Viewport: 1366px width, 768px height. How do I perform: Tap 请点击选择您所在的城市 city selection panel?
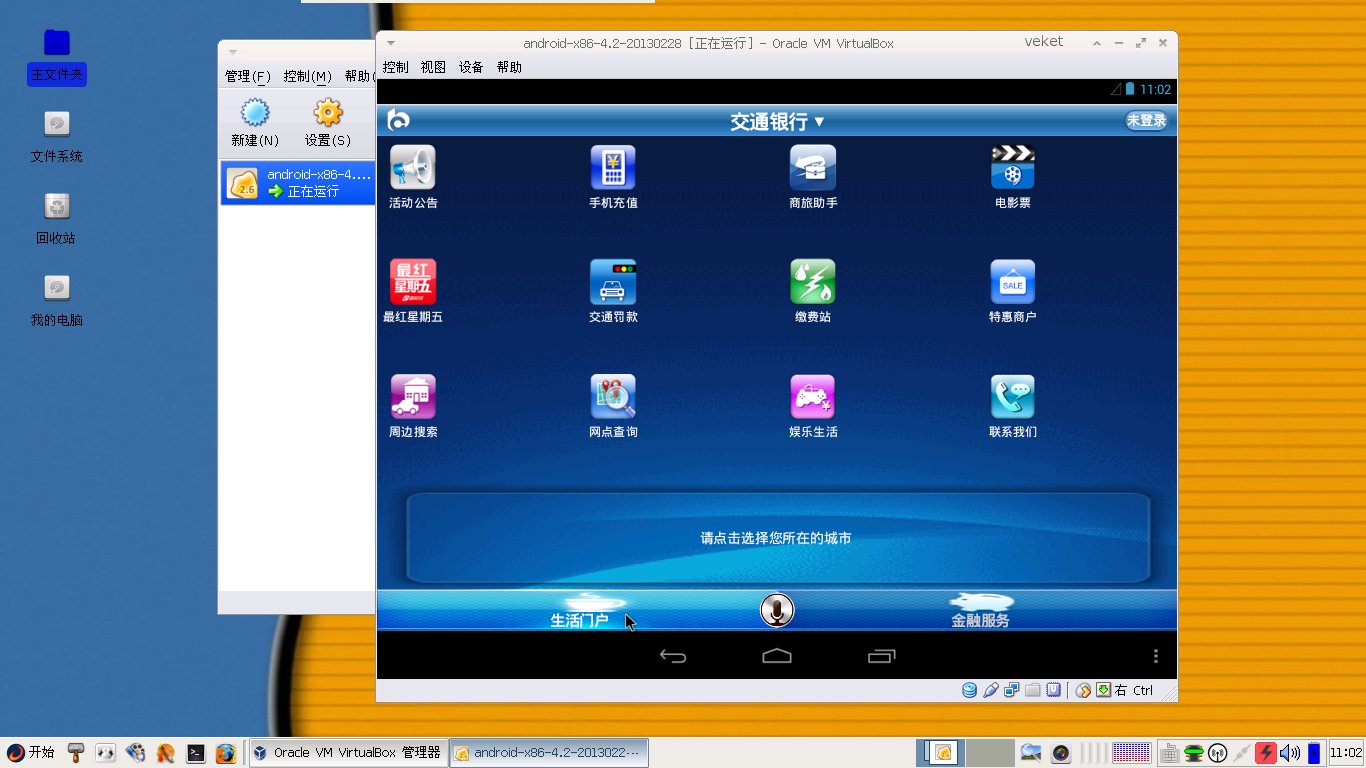coord(777,538)
